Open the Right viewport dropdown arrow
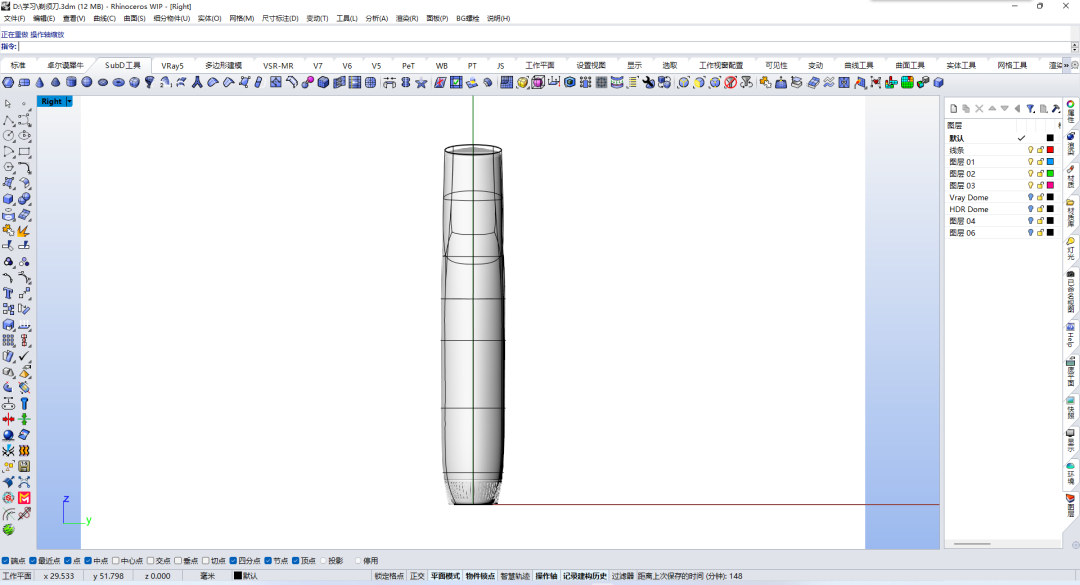Viewport: 1080px width, 585px height. [x=70, y=101]
